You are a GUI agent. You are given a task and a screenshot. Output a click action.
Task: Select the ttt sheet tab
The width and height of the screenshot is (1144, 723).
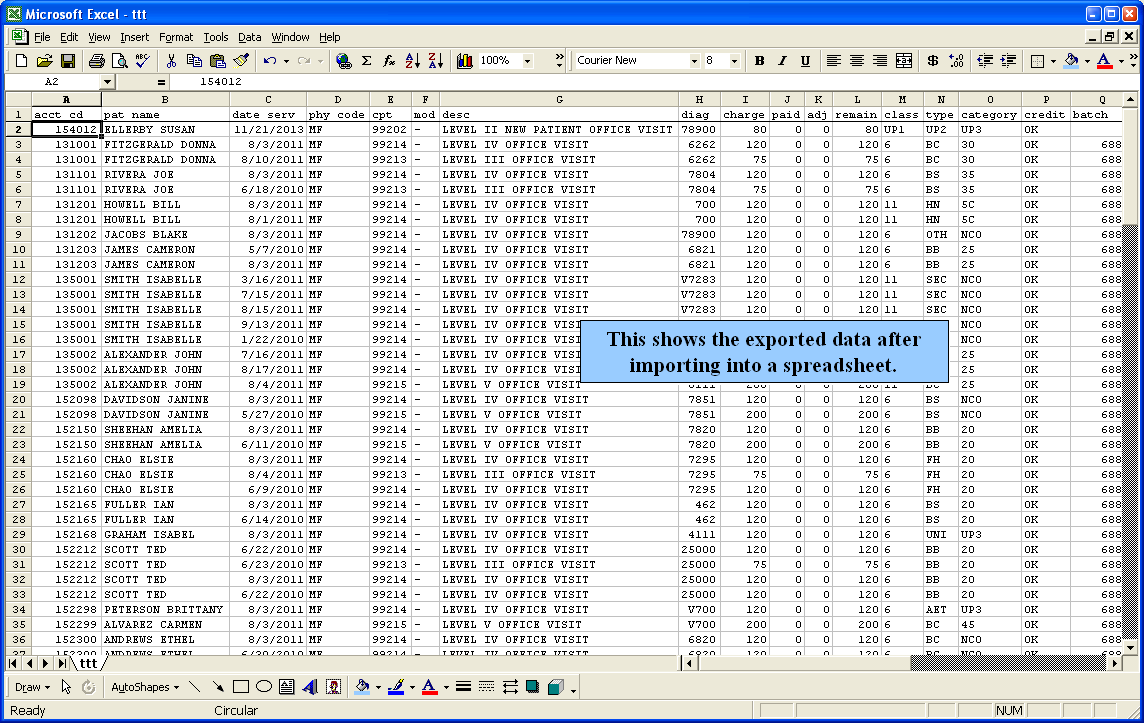88,663
